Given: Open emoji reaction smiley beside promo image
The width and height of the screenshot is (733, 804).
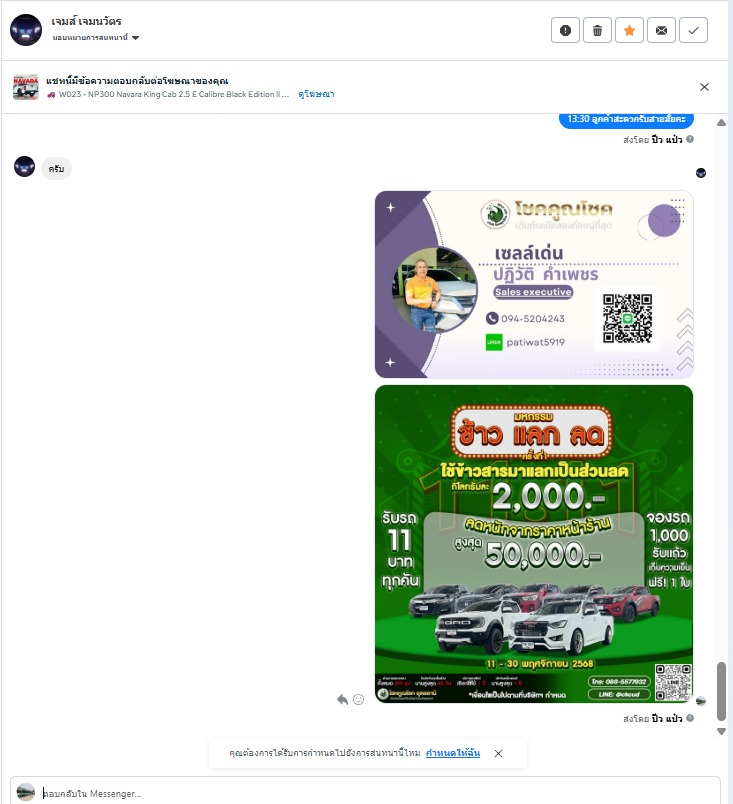Looking at the screenshot, I should [358, 699].
